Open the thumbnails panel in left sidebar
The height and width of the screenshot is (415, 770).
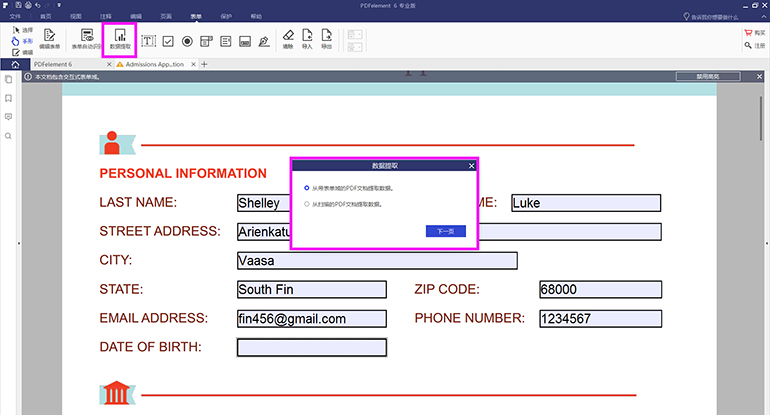[x=8, y=80]
